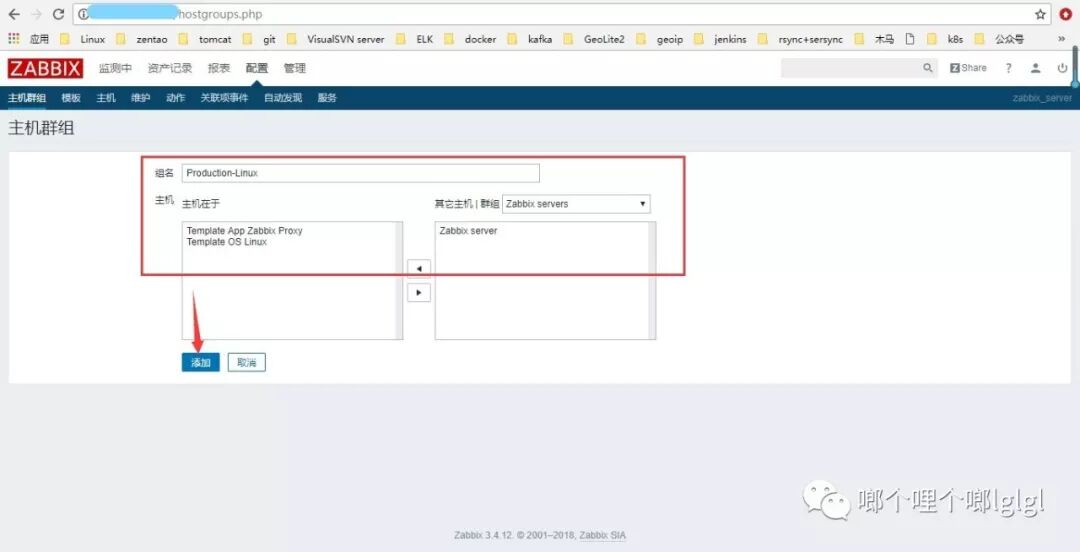Click the right arrow move button
This screenshot has width=1080, height=552.
419,292
